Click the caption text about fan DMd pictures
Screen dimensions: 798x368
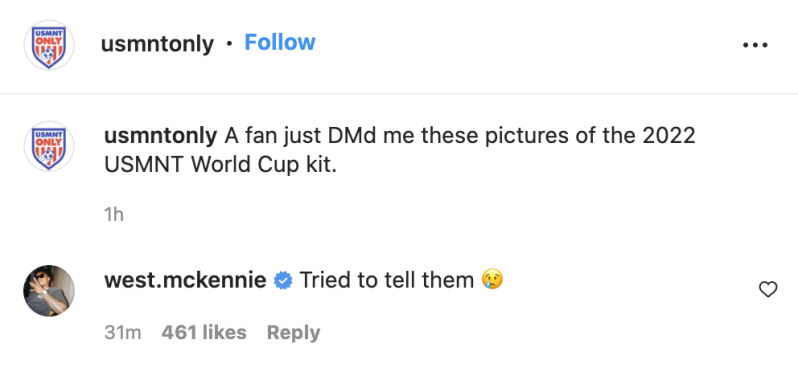[x=400, y=150]
